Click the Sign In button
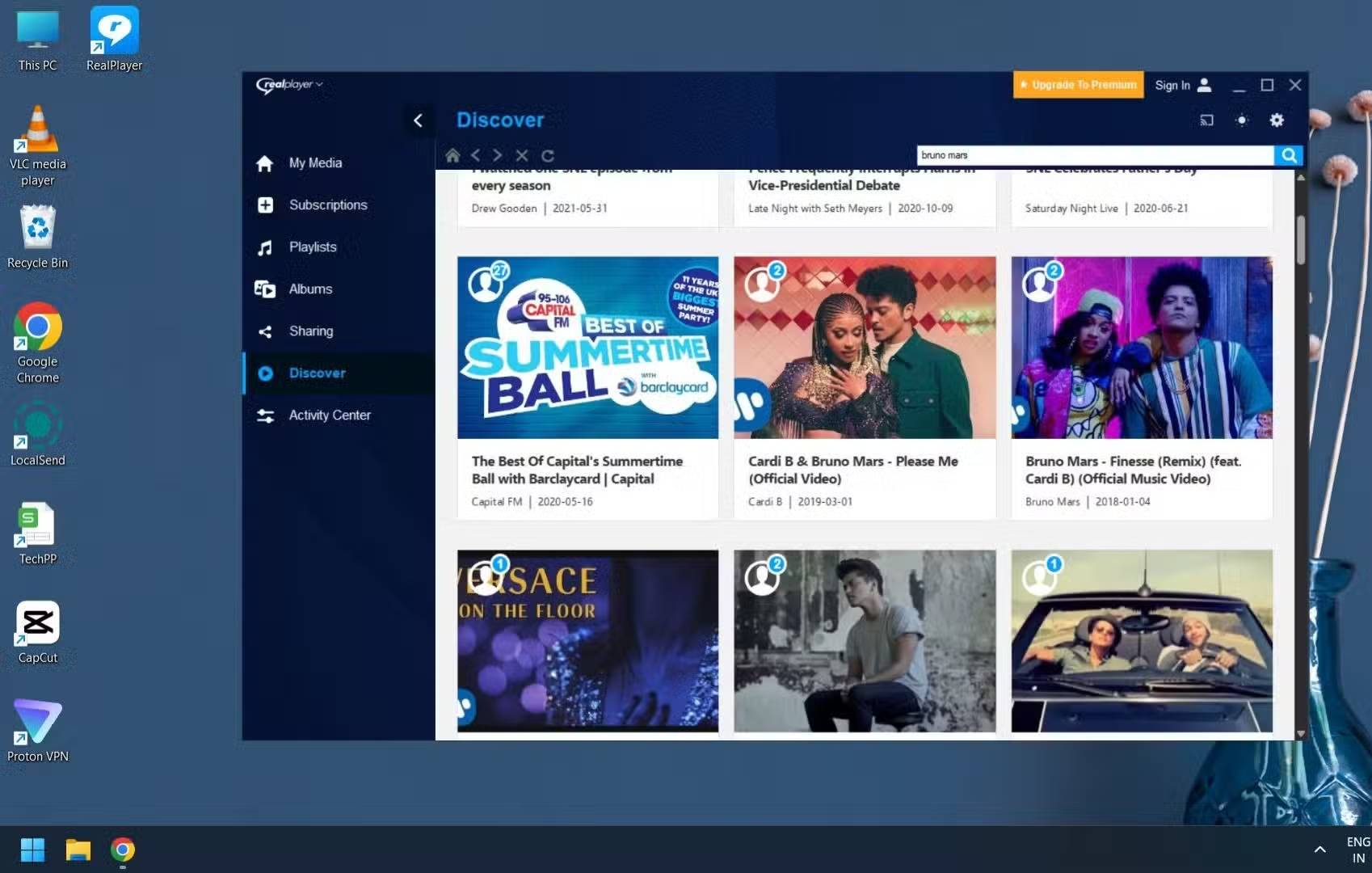 (x=1182, y=85)
